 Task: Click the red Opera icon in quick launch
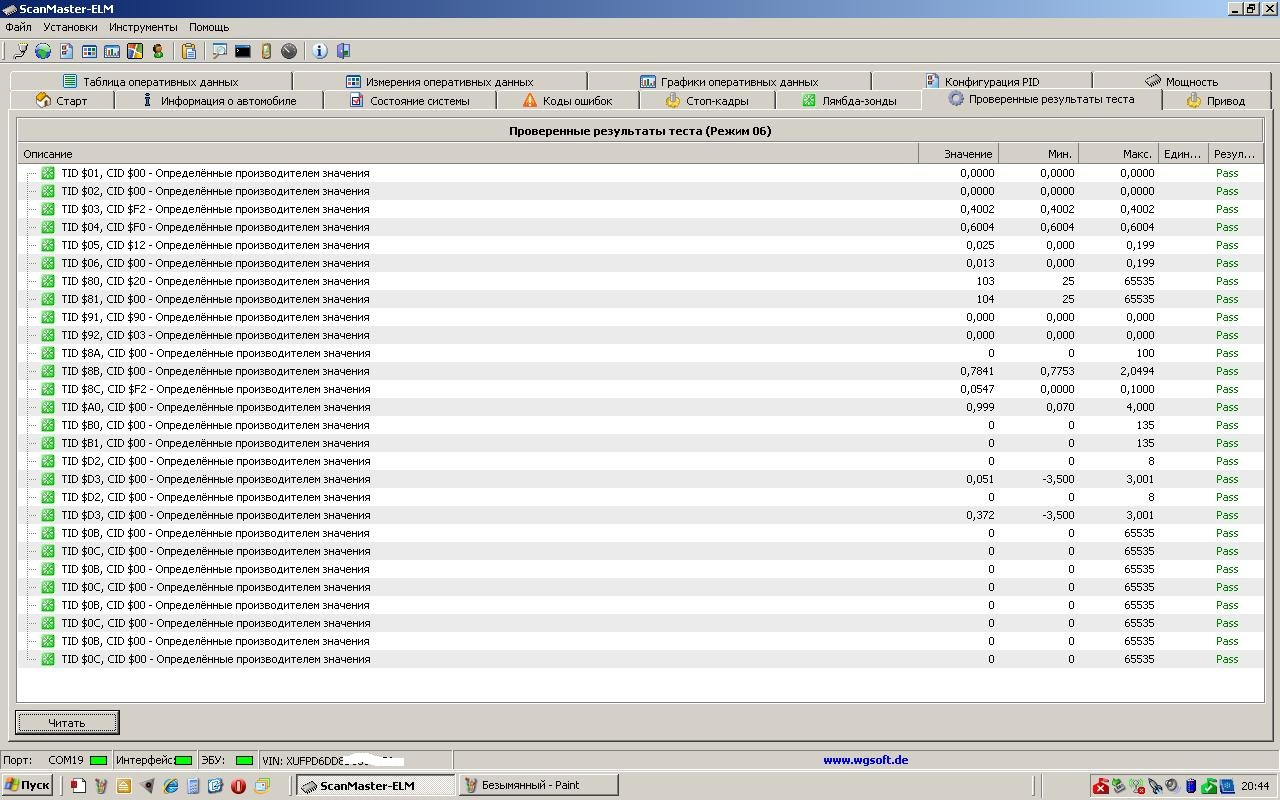[x=238, y=786]
